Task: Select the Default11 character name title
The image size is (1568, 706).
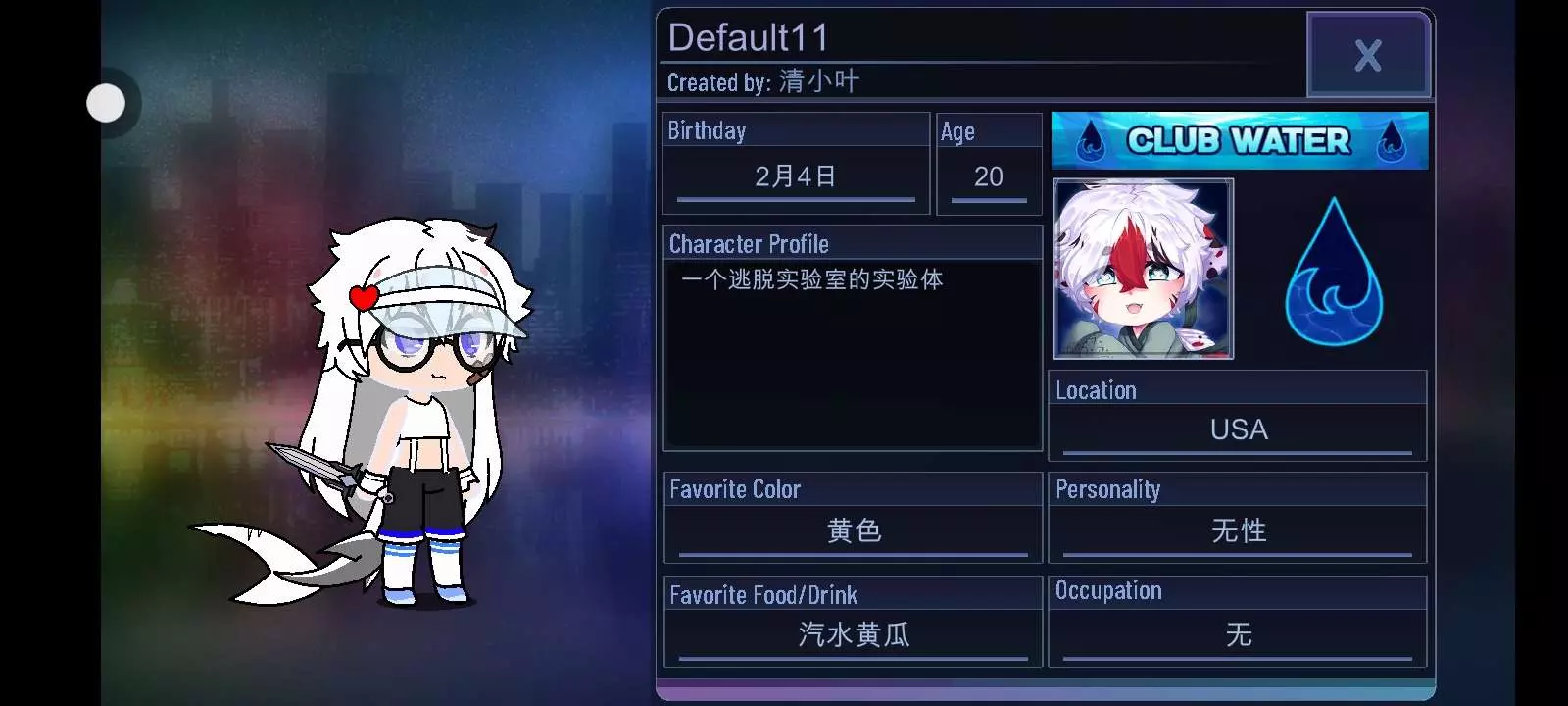Action: [x=748, y=38]
